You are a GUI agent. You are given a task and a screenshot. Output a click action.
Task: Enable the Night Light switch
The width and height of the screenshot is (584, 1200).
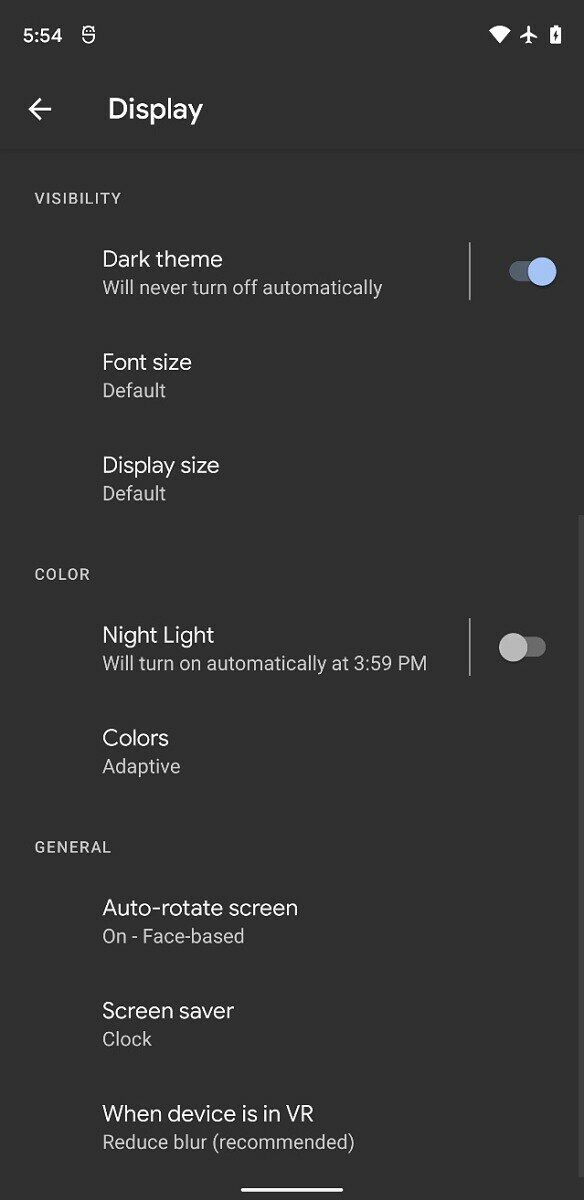tap(522, 647)
